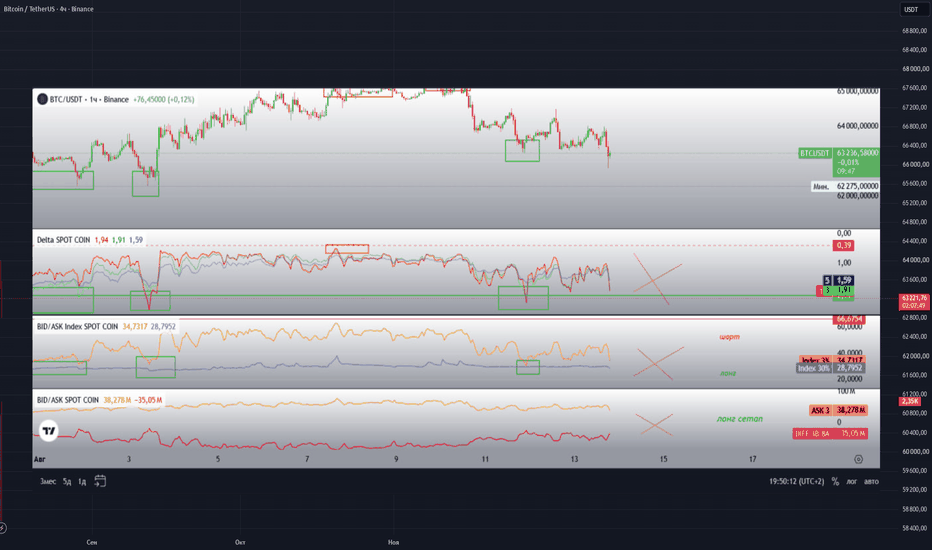Open the USDT currency selector
This screenshot has width=932, height=550.
[911, 9]
